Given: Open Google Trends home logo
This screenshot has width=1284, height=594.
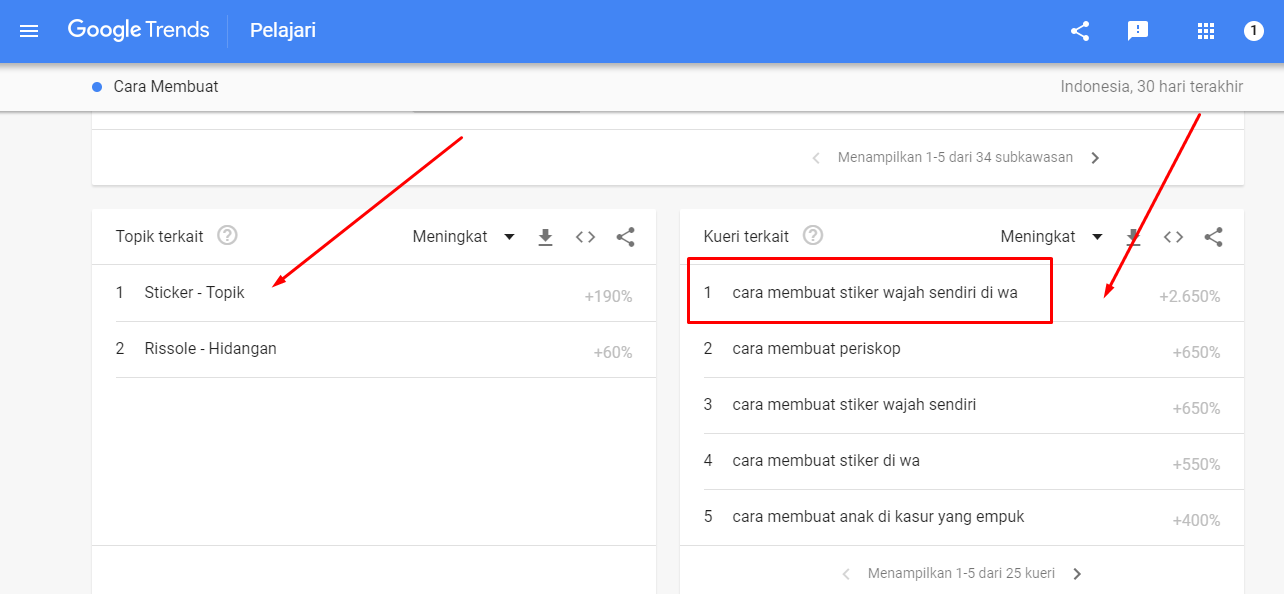Looking at the screenshot, I should click(x=139, y=30).
